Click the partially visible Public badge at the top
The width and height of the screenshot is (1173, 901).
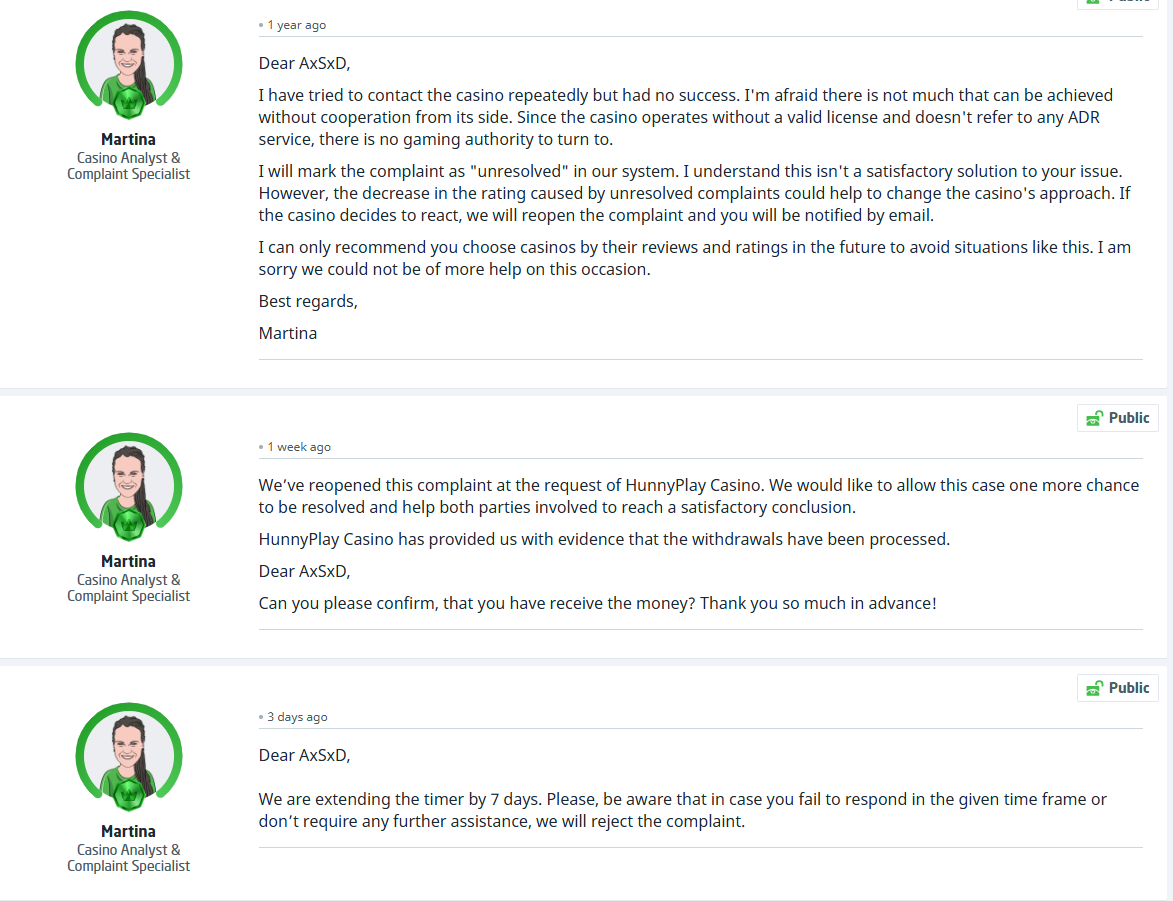click(1118, 4)
